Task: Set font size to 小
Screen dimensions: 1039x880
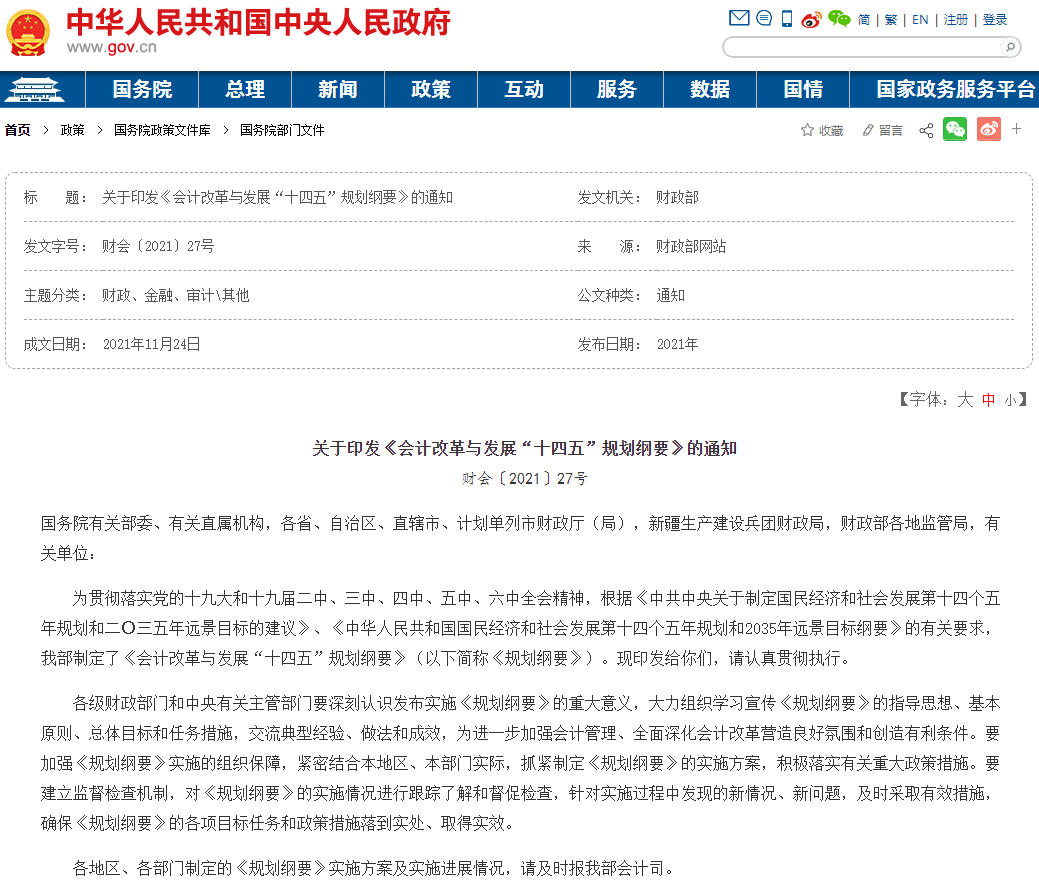Action: point(1010,400)
